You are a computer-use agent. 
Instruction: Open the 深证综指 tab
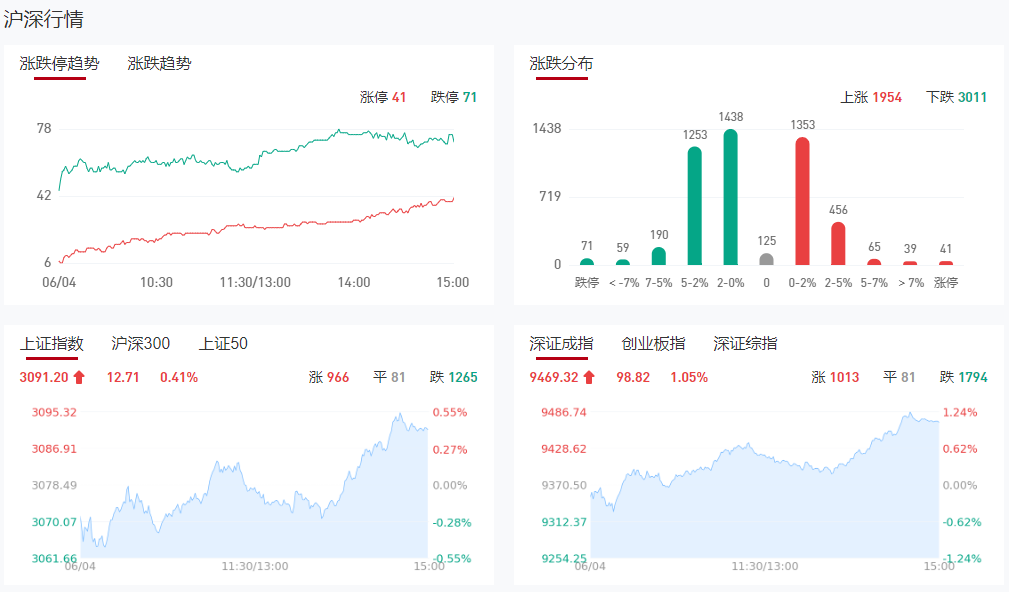pos(745,344)
